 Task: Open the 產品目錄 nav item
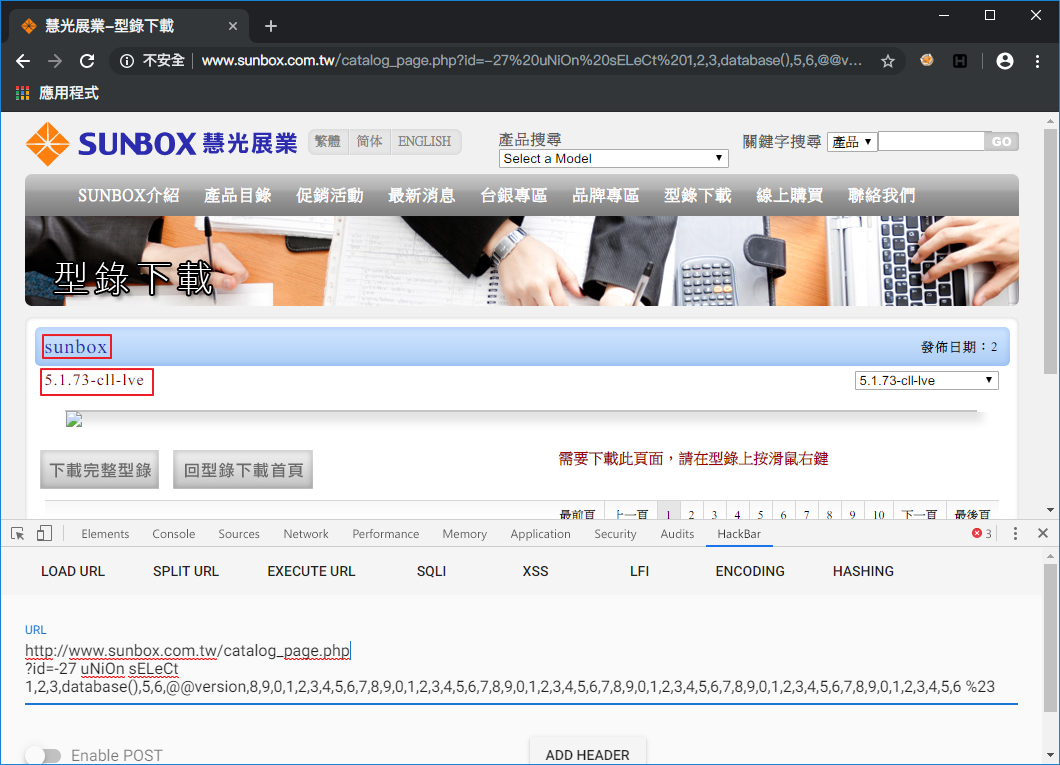pos(238,195)
